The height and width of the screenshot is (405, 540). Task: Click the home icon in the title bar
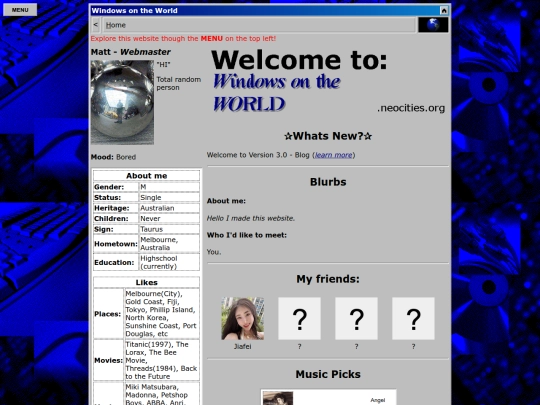tap(444, 11)
